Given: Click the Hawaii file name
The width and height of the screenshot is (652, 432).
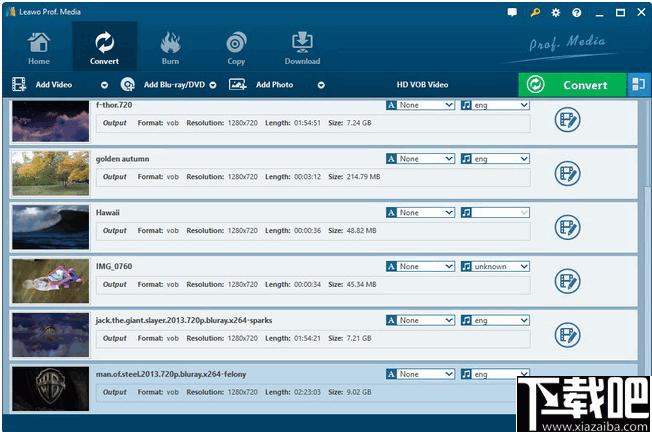Looking at the screenshot, I should pos(108,212).
